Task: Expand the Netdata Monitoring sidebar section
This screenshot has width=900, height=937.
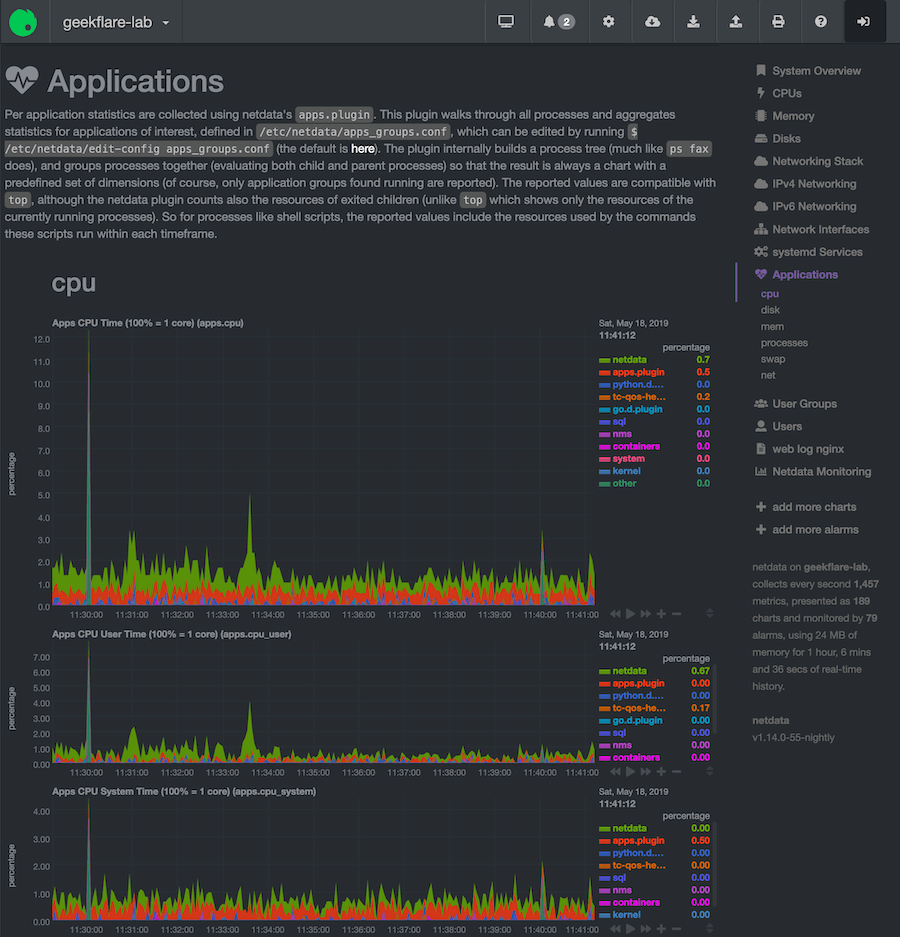Action: point(822,471)
